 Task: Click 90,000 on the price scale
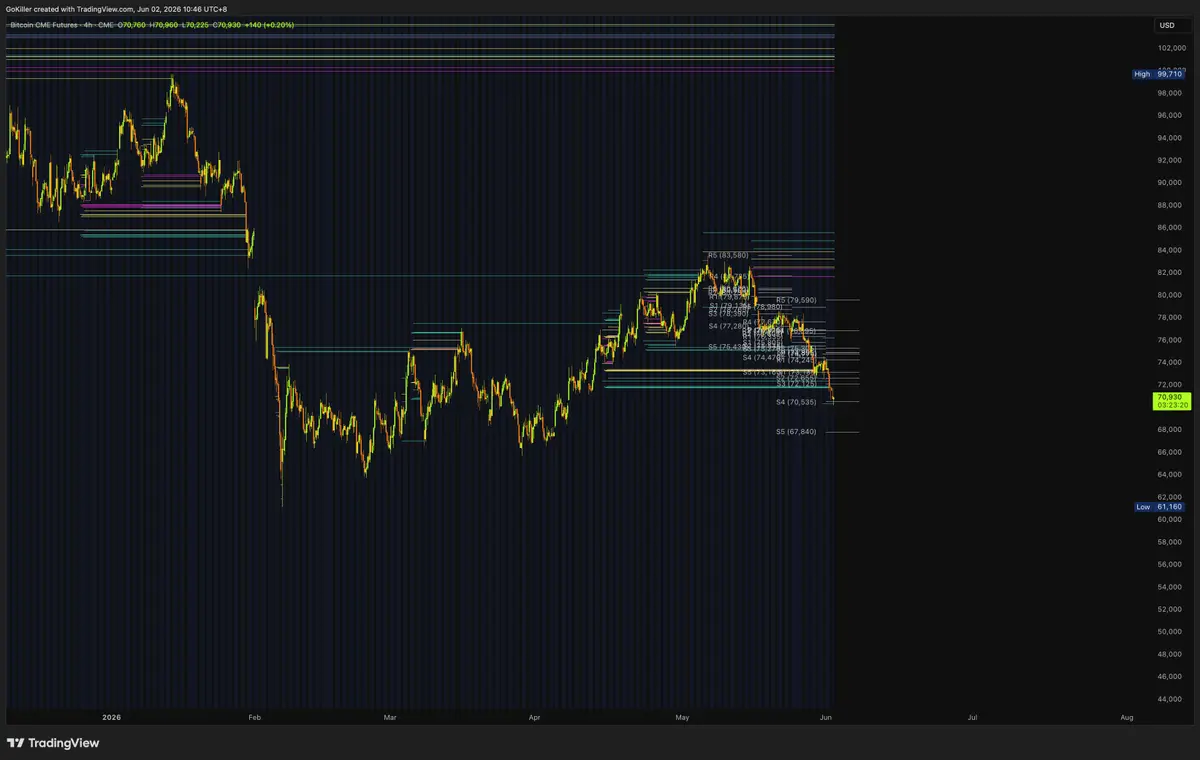coord(1169,182)
